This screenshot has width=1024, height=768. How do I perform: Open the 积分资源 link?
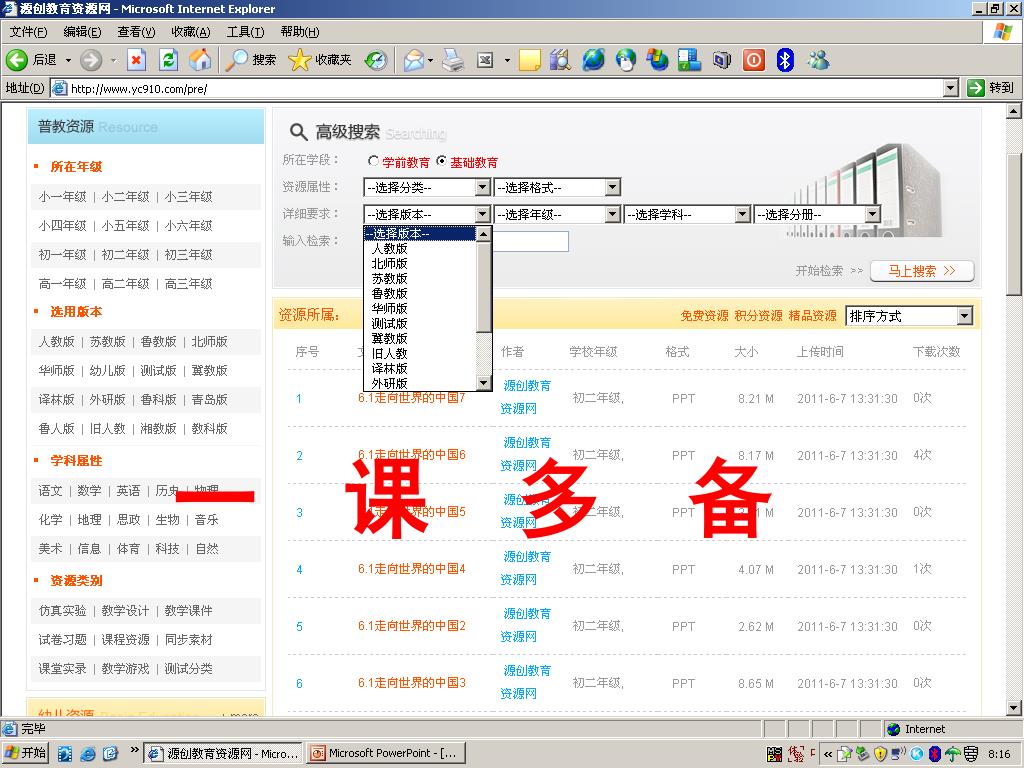[758, 316]
